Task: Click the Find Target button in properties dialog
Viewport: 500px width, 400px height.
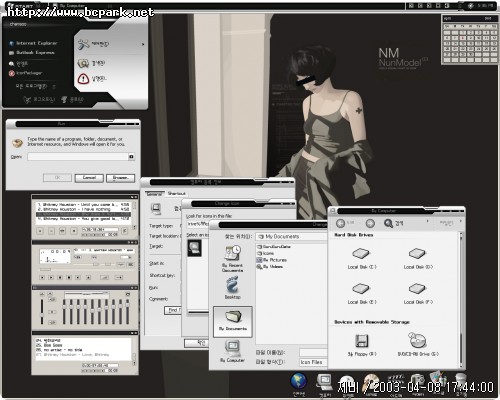Action: (173, 310)
